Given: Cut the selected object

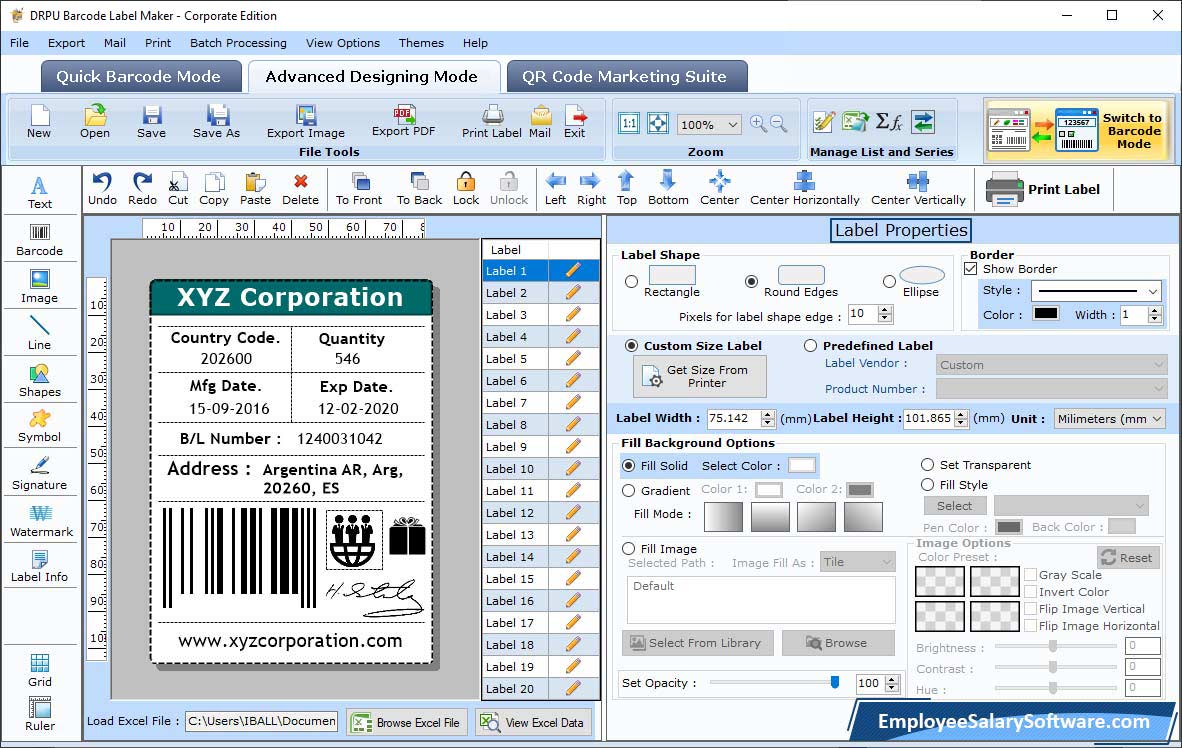Looking at the screenshot, I should tap(178, 189).
